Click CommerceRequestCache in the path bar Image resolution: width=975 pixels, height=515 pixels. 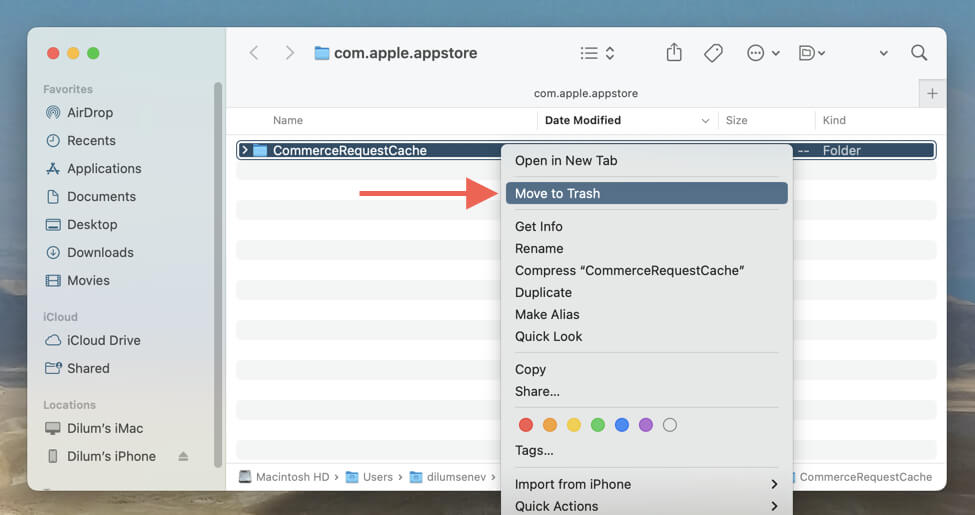coord(865,477)
